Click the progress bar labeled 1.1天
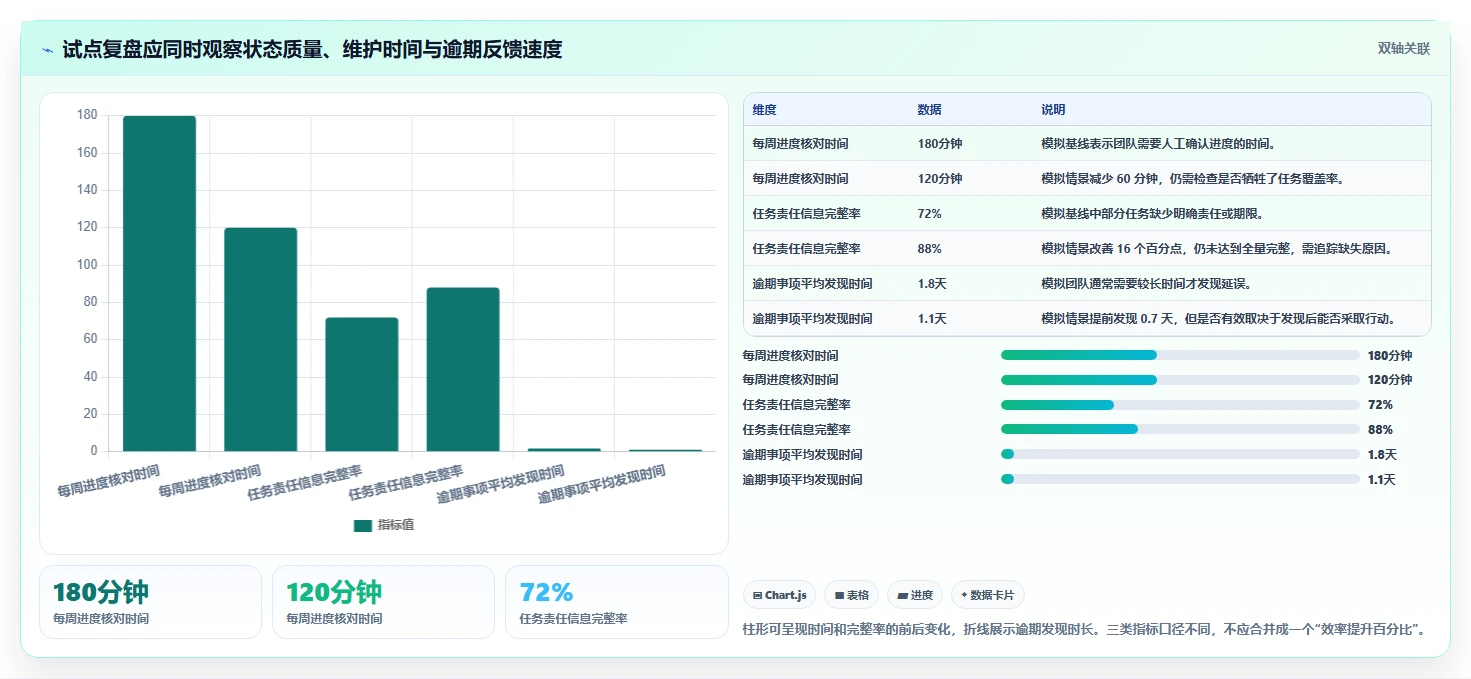Viewport: 1471px width, 679px height. coord(1180,479)
